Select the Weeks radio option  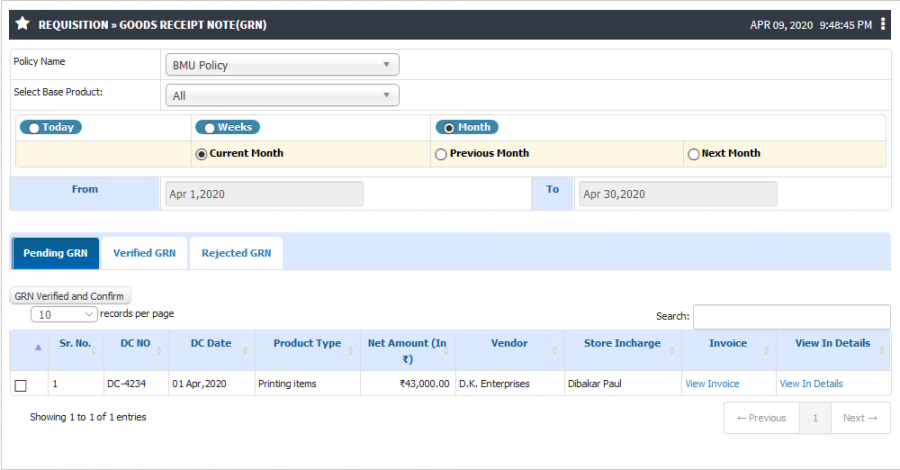(210, 128)
